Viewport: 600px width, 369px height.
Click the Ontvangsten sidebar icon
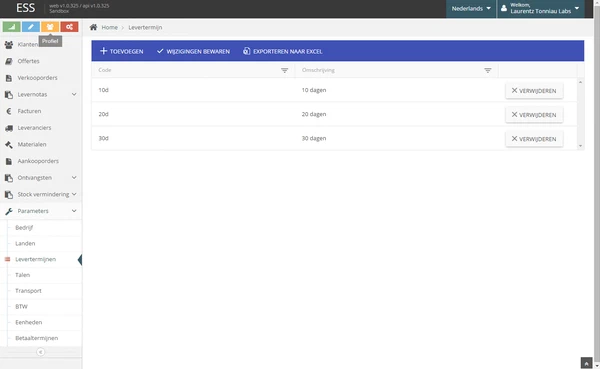pos(9,178)
